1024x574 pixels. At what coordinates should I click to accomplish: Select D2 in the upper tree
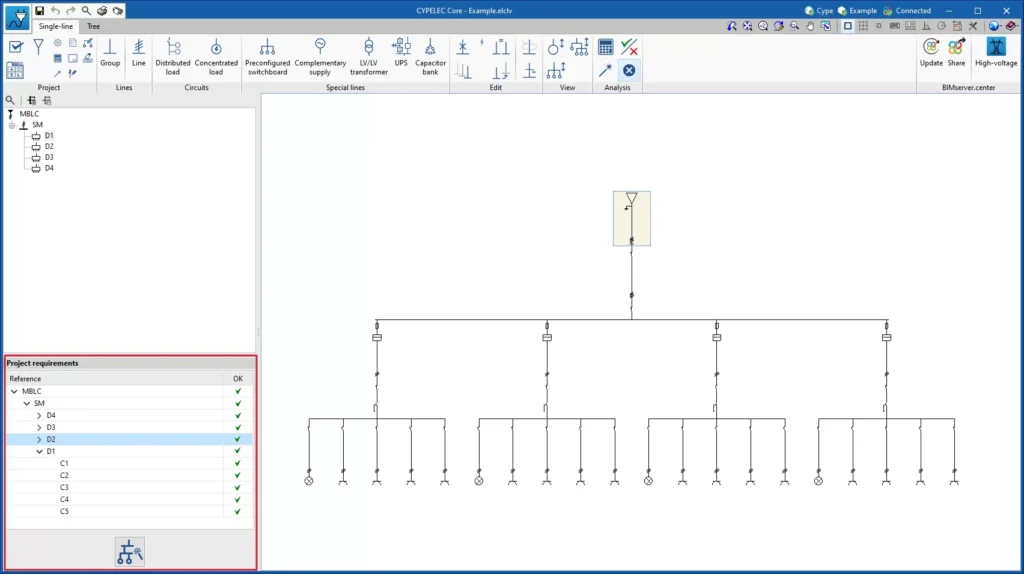(x=49, y=146)
